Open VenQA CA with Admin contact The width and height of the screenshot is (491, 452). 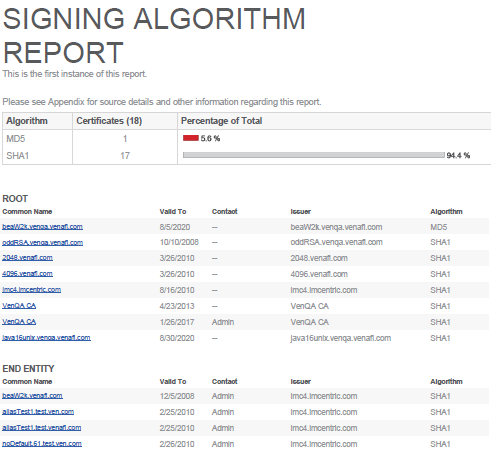pos(19,322)
